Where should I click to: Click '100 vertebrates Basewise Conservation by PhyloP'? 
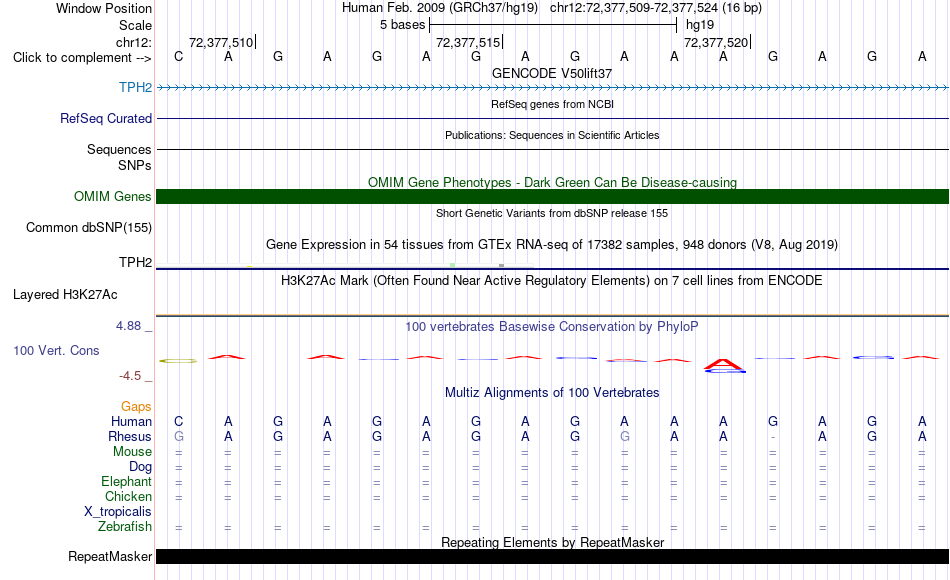tap(551, 327)
